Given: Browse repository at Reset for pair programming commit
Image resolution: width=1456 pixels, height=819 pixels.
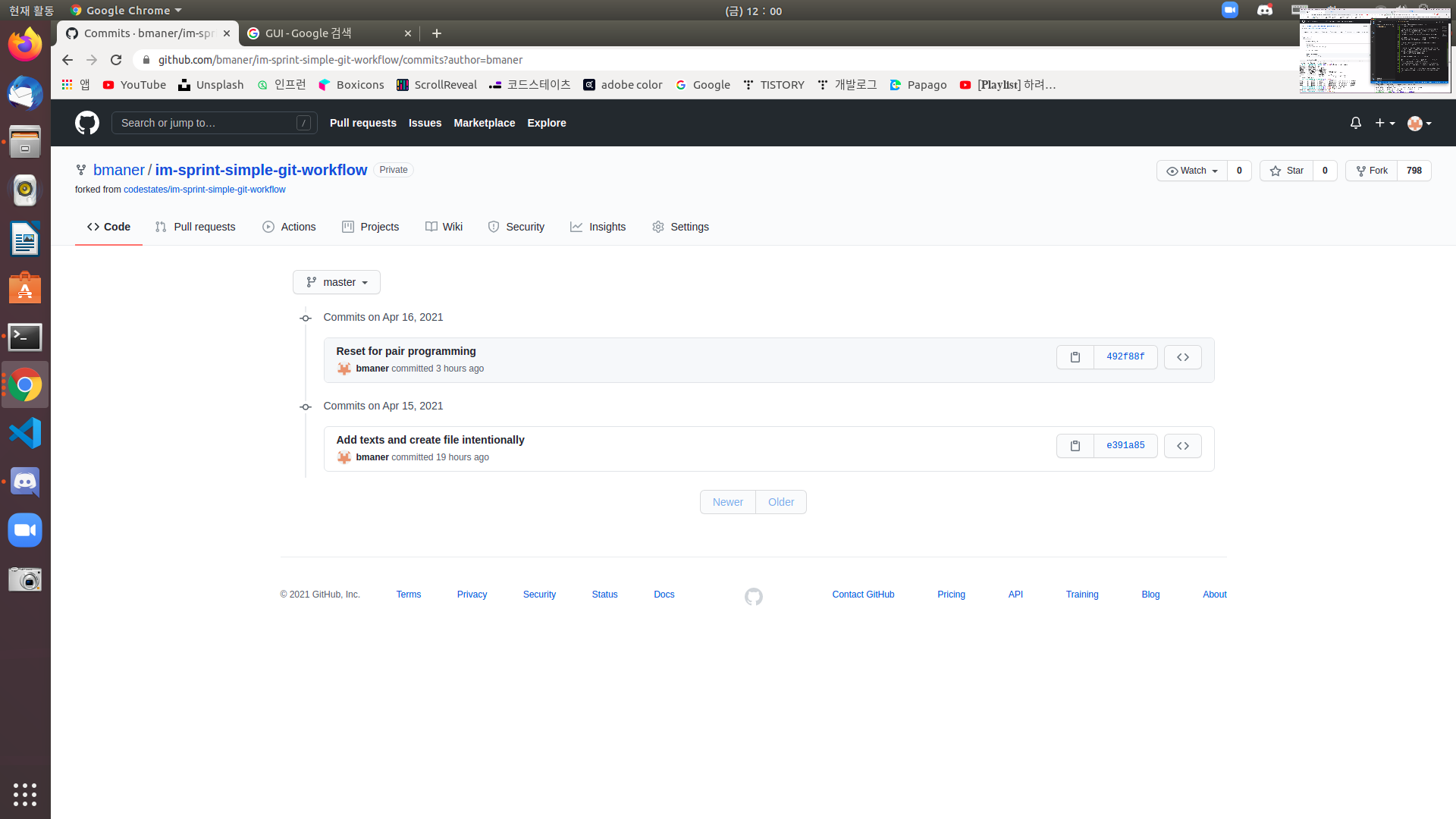Looking at the screenshot, I should coord(1182,357).
